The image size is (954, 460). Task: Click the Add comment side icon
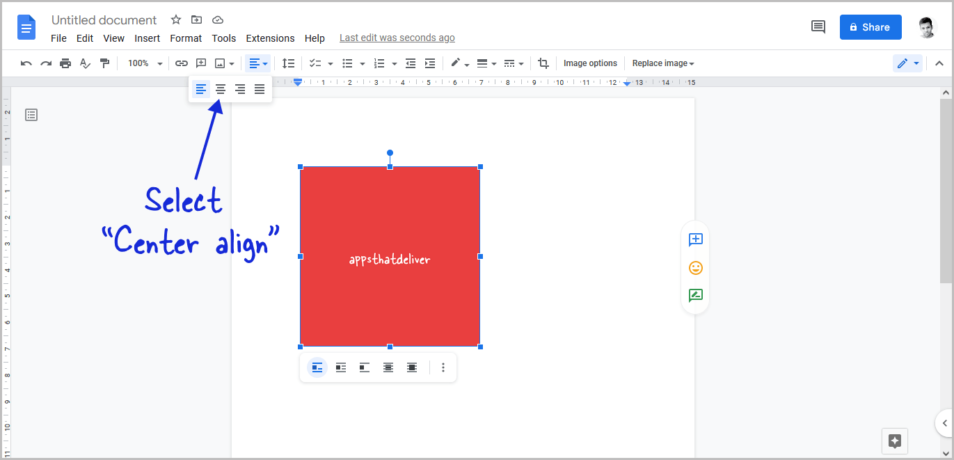(695, 239)
